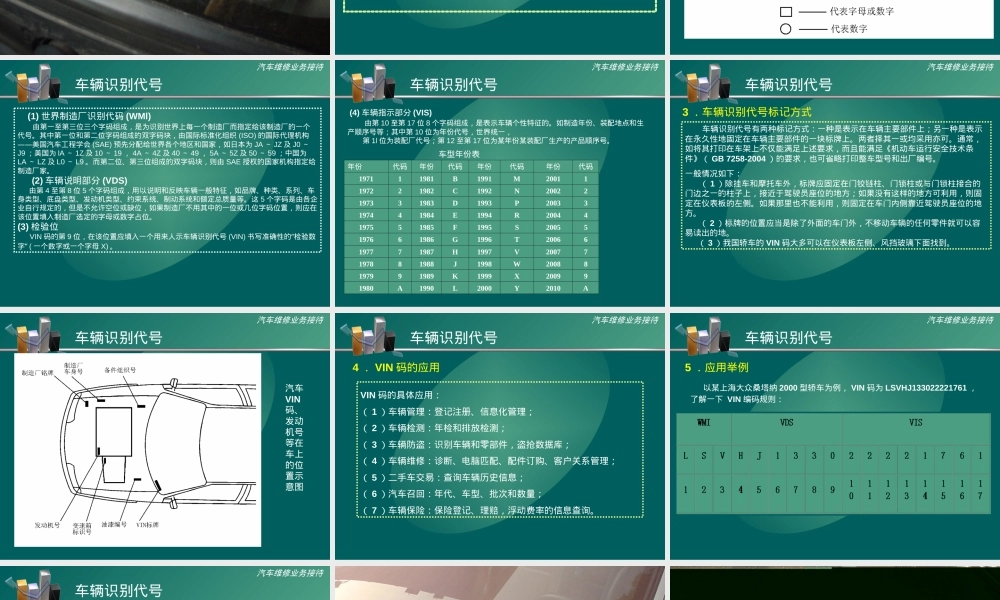The height and width of the screenshot is (600, 1000).
Task: Click the yellow heading 4．VIN 码的应用
Action: (x=395, y=367)
